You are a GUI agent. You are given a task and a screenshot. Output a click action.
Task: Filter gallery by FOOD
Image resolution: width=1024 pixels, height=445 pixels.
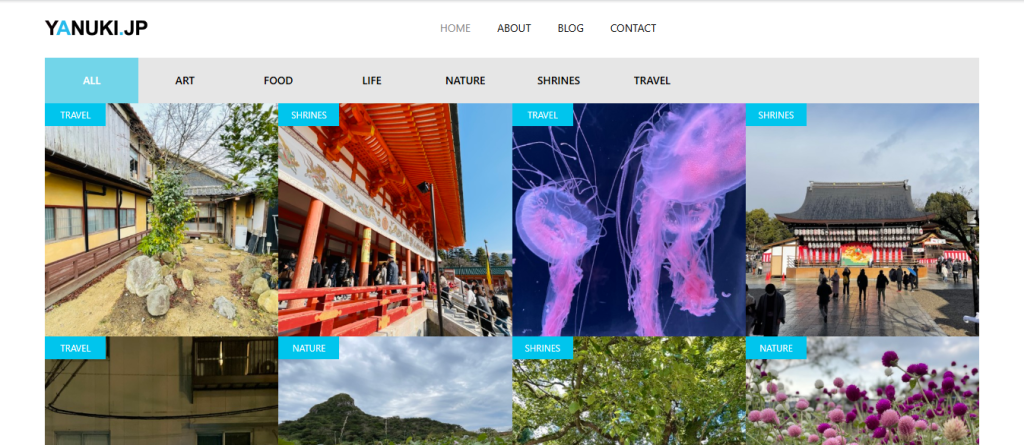(278, 81)
